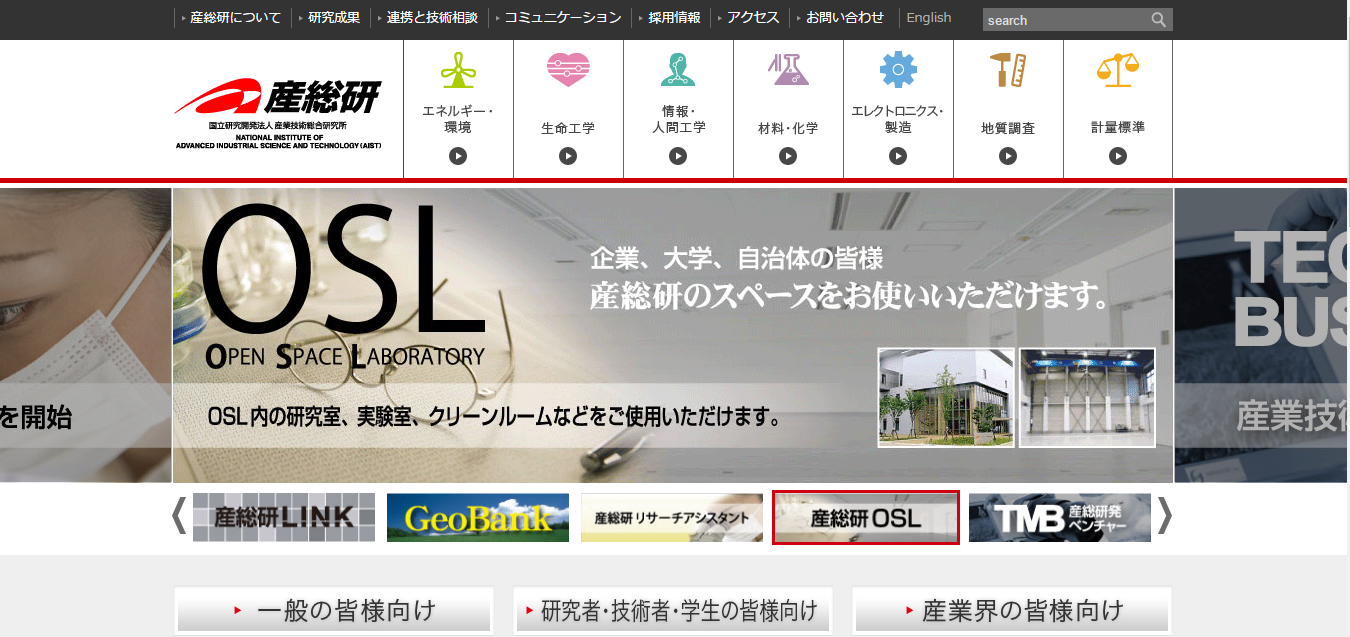Click the purple flask materials chemistry icon

(788, 70)
